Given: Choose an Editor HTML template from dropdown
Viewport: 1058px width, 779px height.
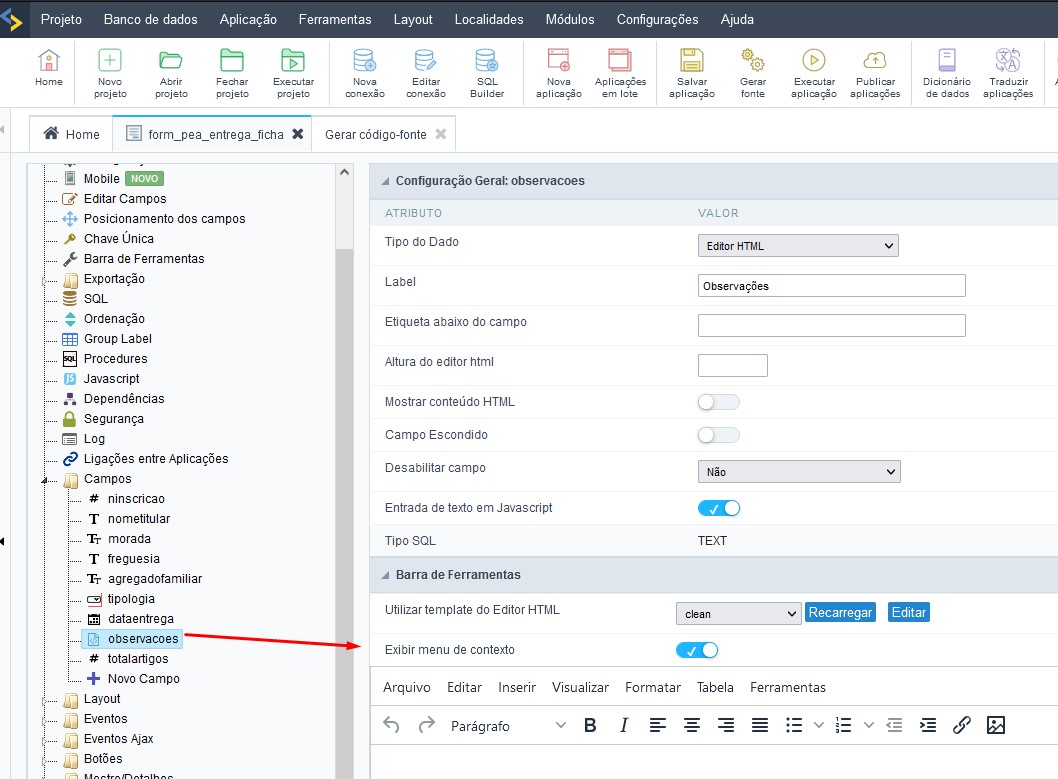Looking at the screenshot, I should (738, 614).
